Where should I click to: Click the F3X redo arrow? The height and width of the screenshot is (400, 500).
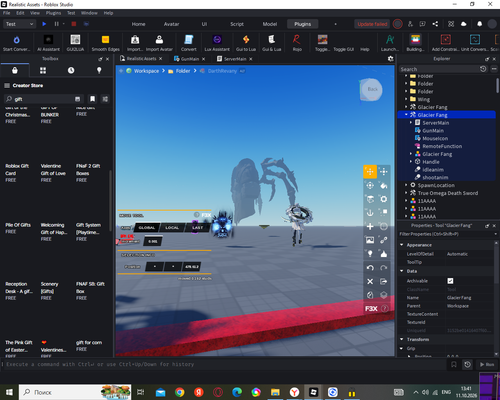click(x=384, y=268)
